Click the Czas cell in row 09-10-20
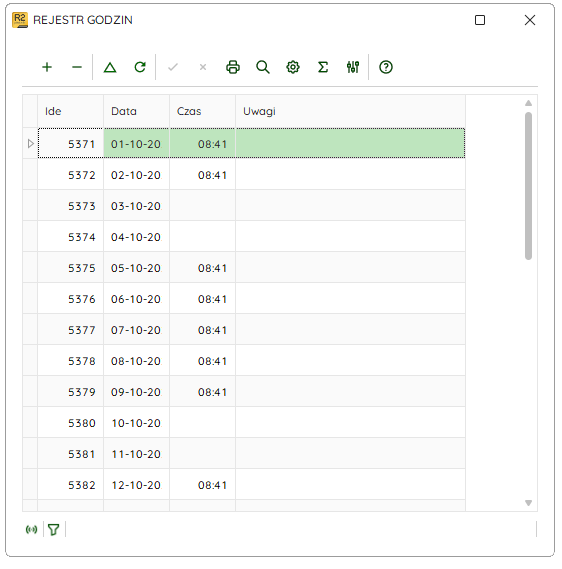The height and width of the screenshot is (569, 562). click(202, 392)
